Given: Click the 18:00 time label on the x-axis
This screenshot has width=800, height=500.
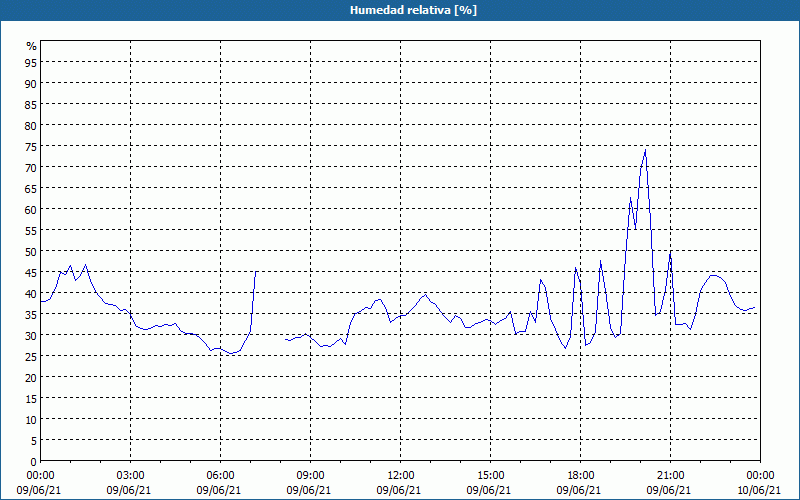Looking at the screenshot, I should click(581, 476).
